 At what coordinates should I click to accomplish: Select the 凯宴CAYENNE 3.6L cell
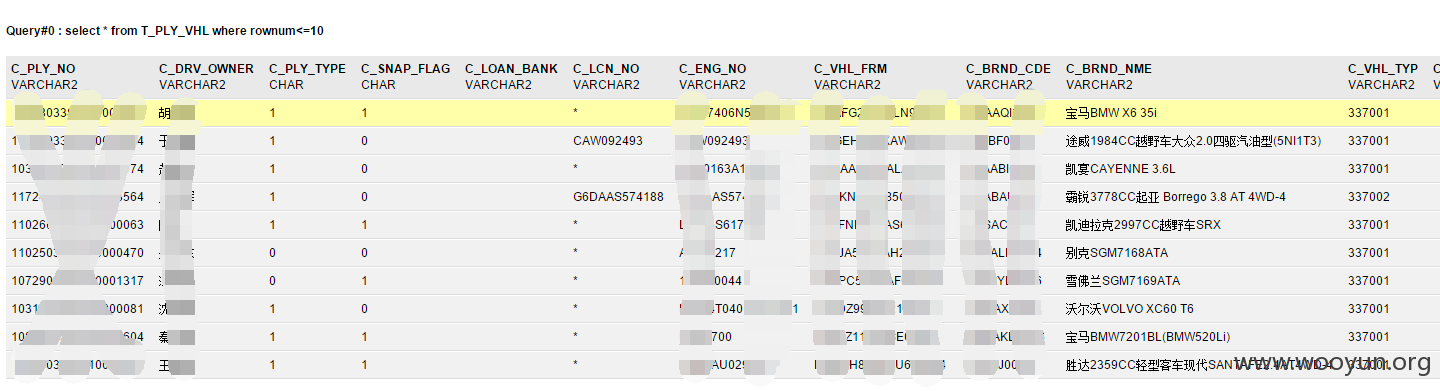pos(1121,169)
